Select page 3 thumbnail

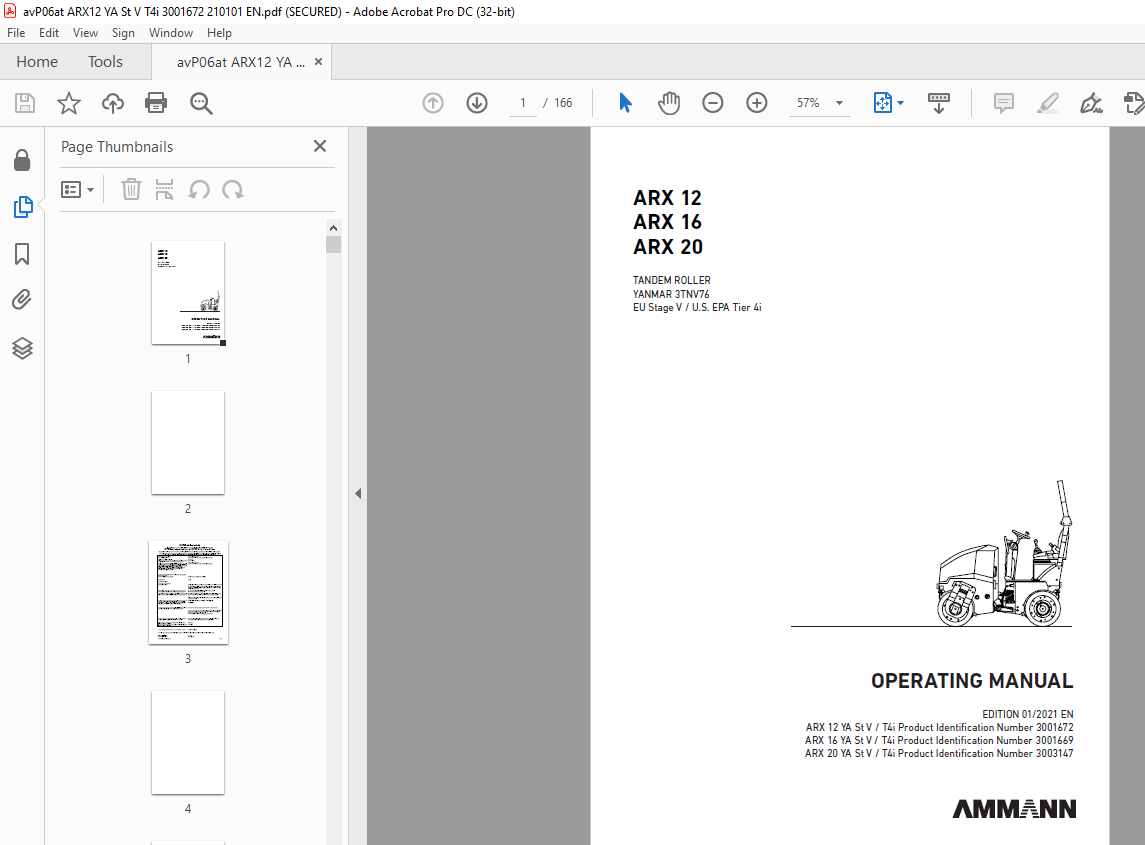pos(188,592)
